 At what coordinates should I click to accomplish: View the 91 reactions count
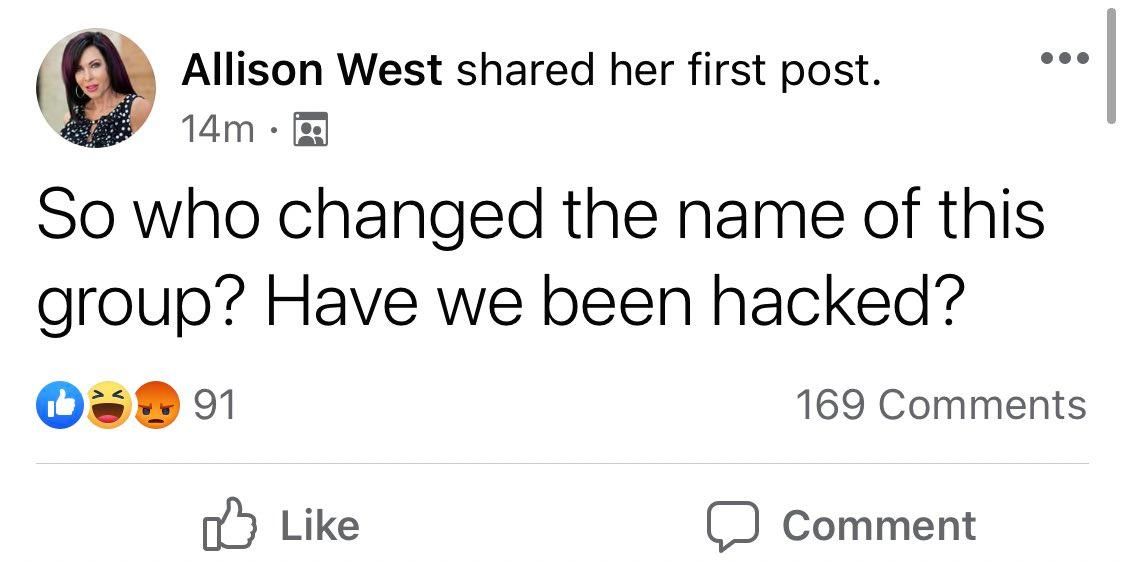pos(214,406)
